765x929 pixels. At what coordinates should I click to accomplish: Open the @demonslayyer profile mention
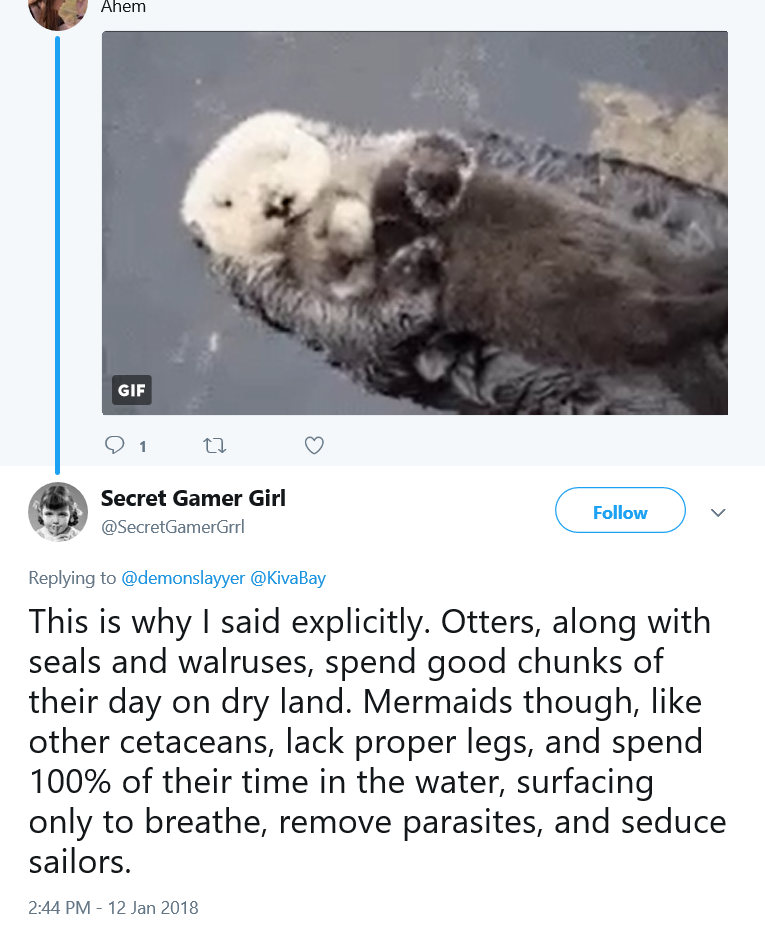pyautogui.click(x=183, y=578)
